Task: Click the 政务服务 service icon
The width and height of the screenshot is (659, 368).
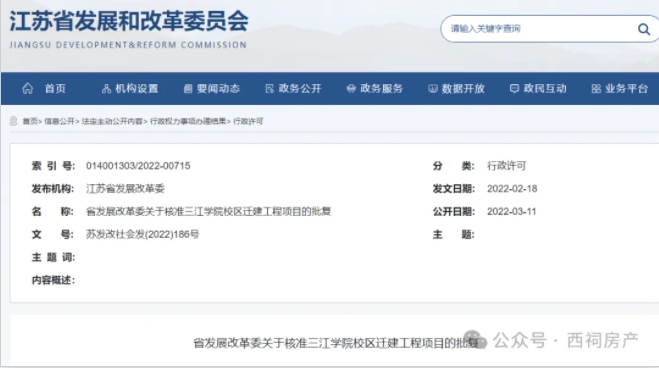Action: click(351, 89)
